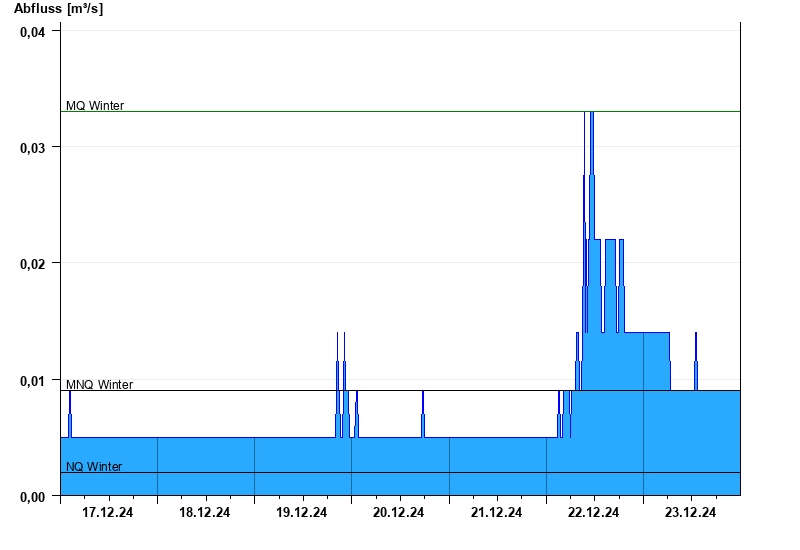
Task: Click the 0,02 y-axis value
Action: click(x=33, y=264)
